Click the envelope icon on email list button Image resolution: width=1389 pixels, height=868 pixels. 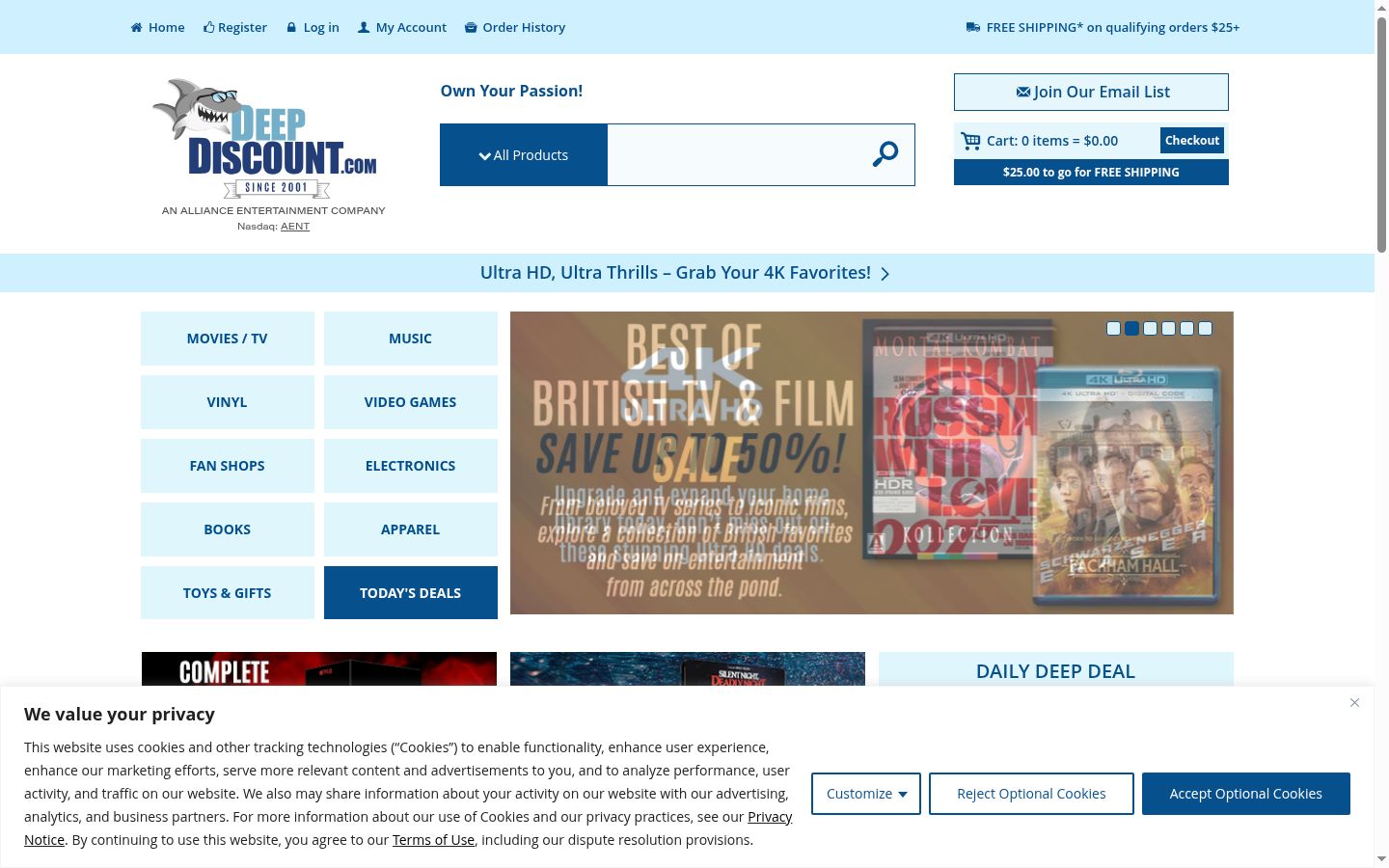(x=1023, y=92)
